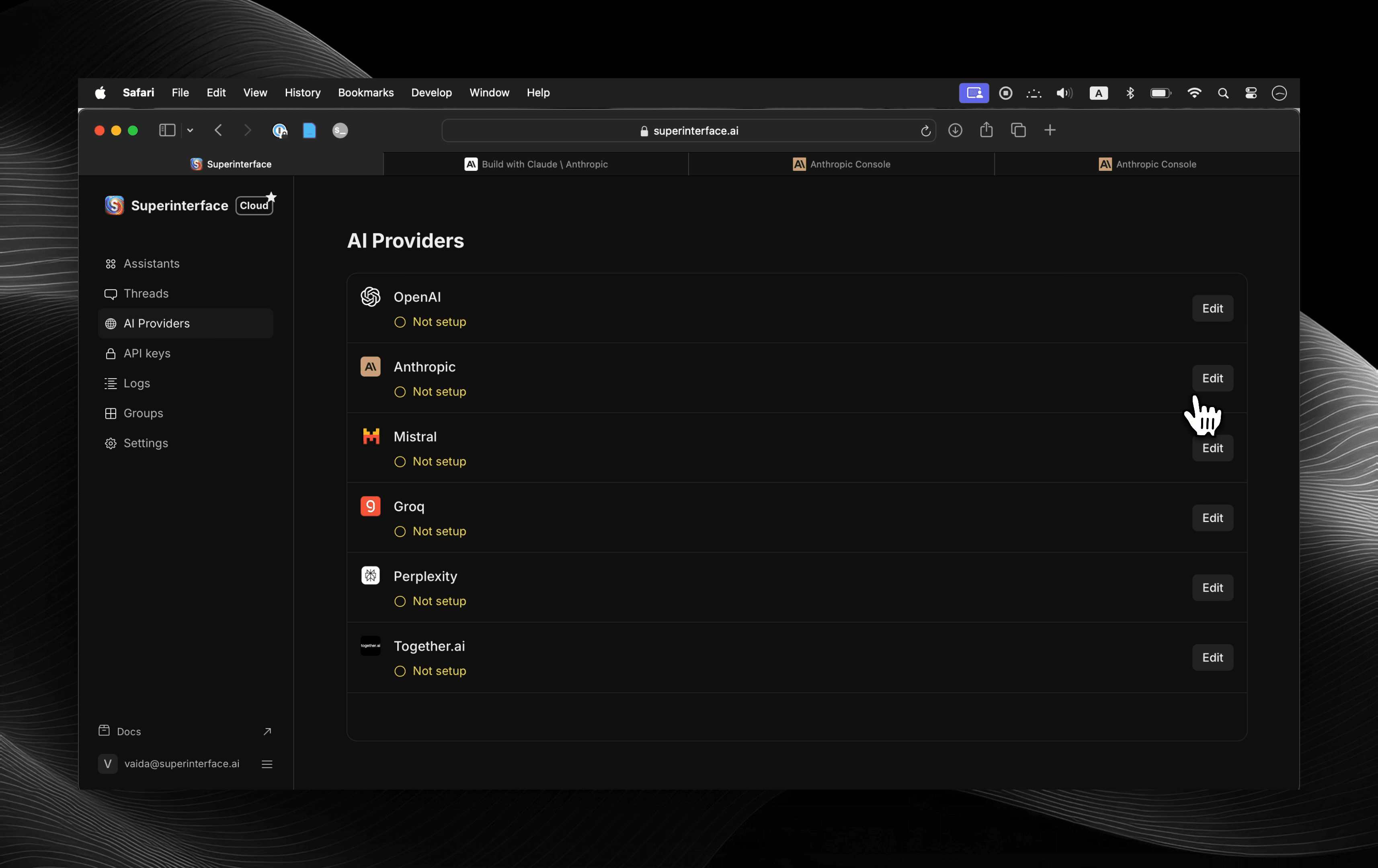Open the Window menu
Viewport: 1378px width, 868px height.
click(489, 93)
